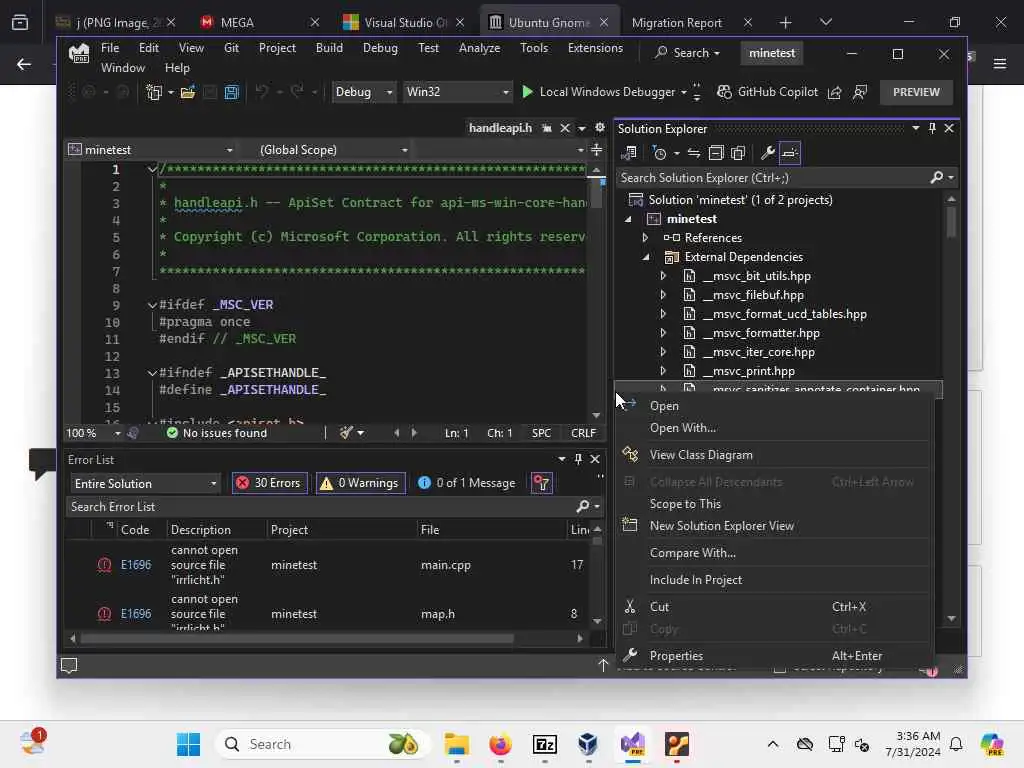Toggle the 0 Warnings filter
The width and height of the screenshot is (1024, 768).
click(x=360, y=483)
